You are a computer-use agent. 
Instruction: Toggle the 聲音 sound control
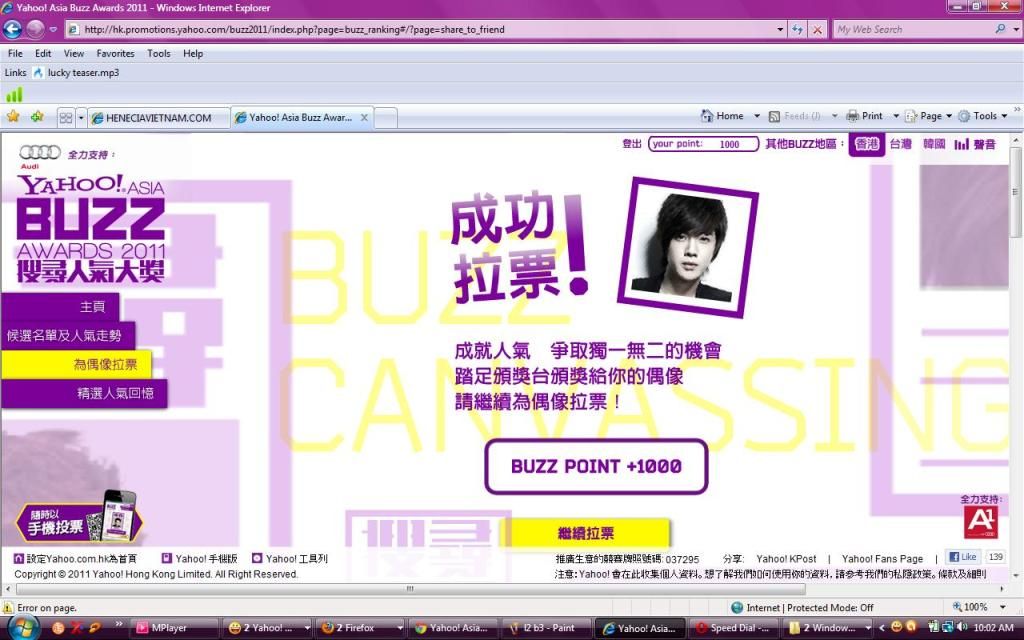coord(975,144)
